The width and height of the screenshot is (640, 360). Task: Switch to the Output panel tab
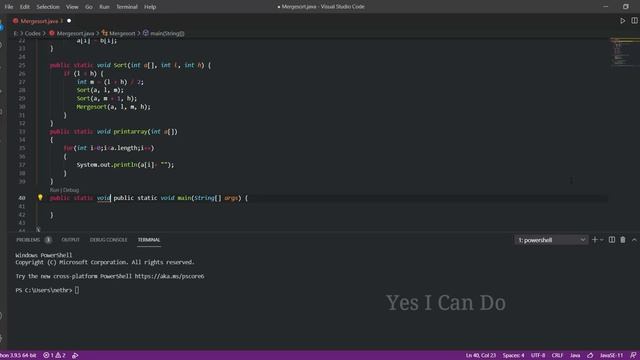(70, 240)
